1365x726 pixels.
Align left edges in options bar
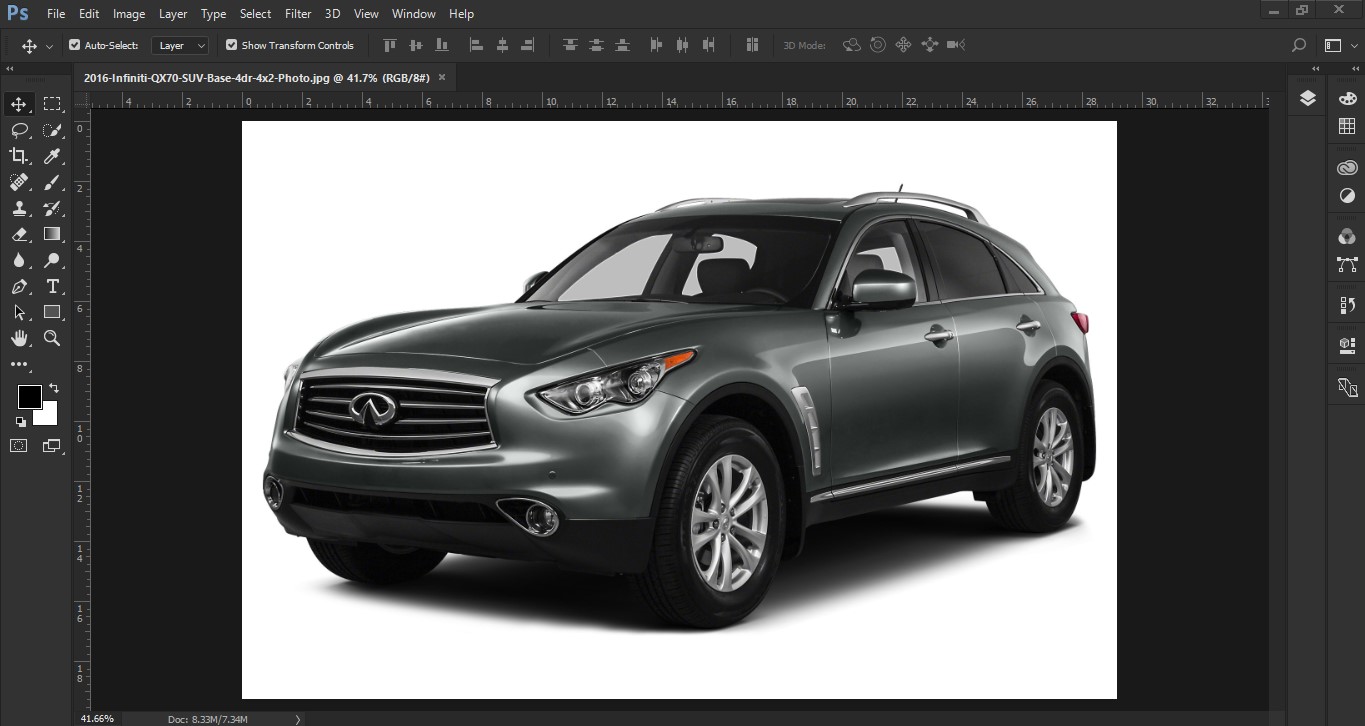[476, 45]
